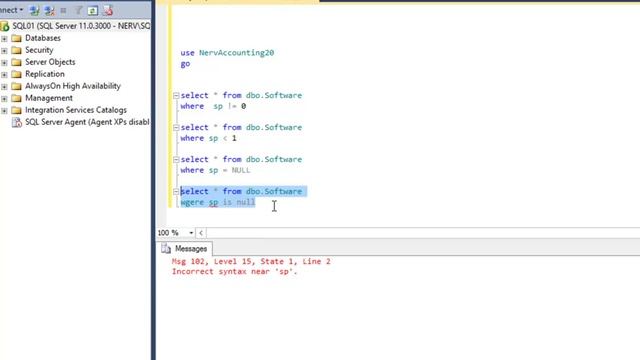Click the Stop square toolbar icon
This screenshot has height=360, width=640.
click(63, 10)
